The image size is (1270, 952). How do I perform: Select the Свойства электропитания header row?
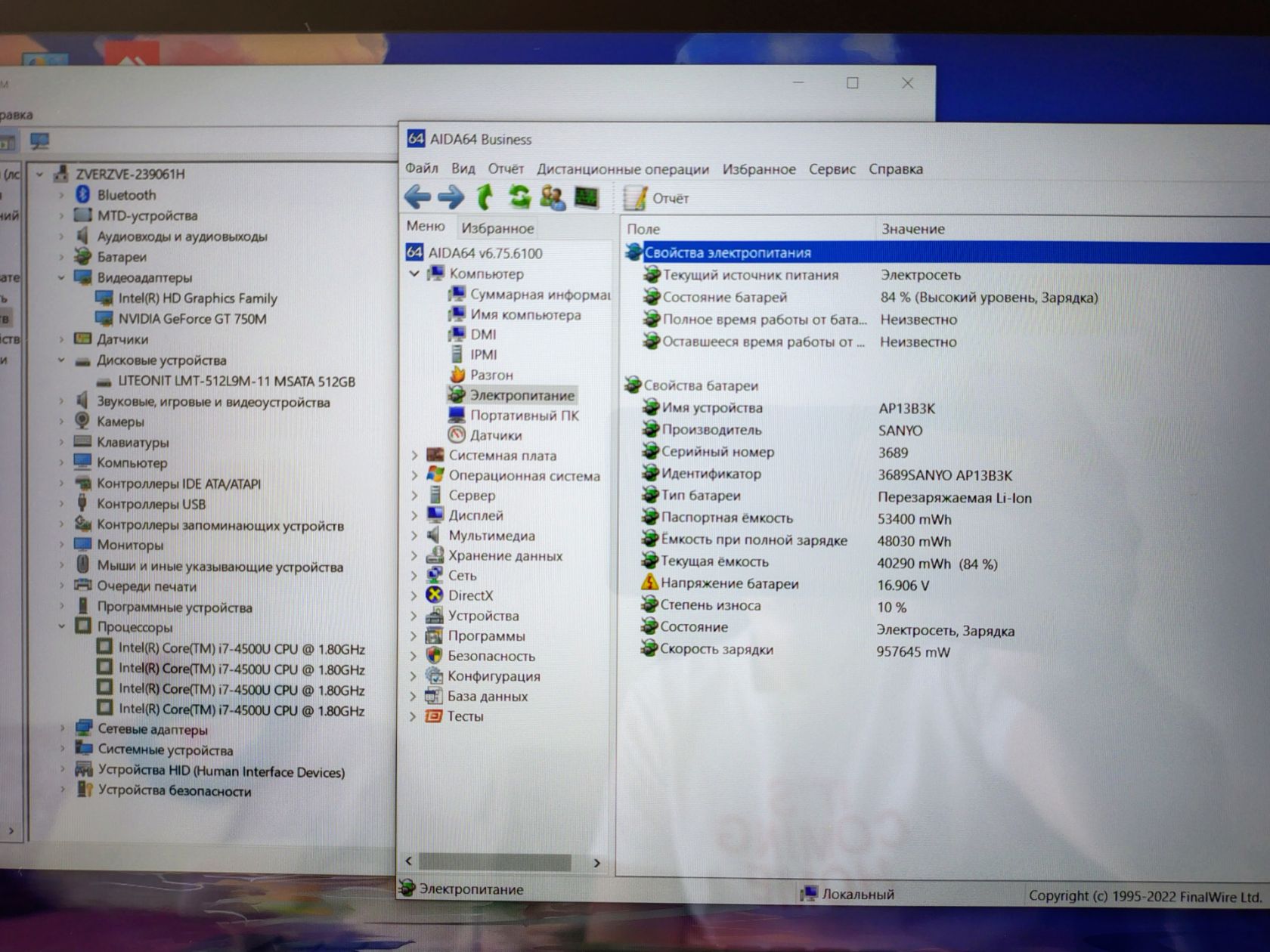[945, 253]
